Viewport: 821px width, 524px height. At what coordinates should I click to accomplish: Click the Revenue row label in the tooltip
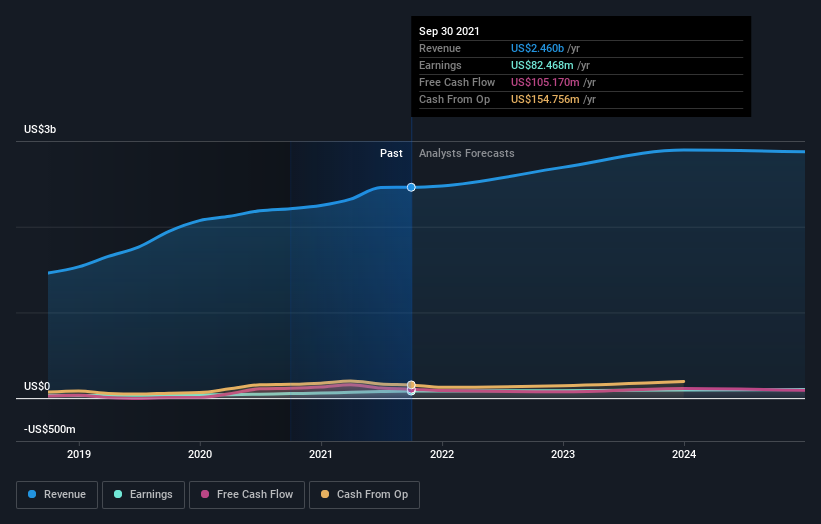(x=440, y=48)
